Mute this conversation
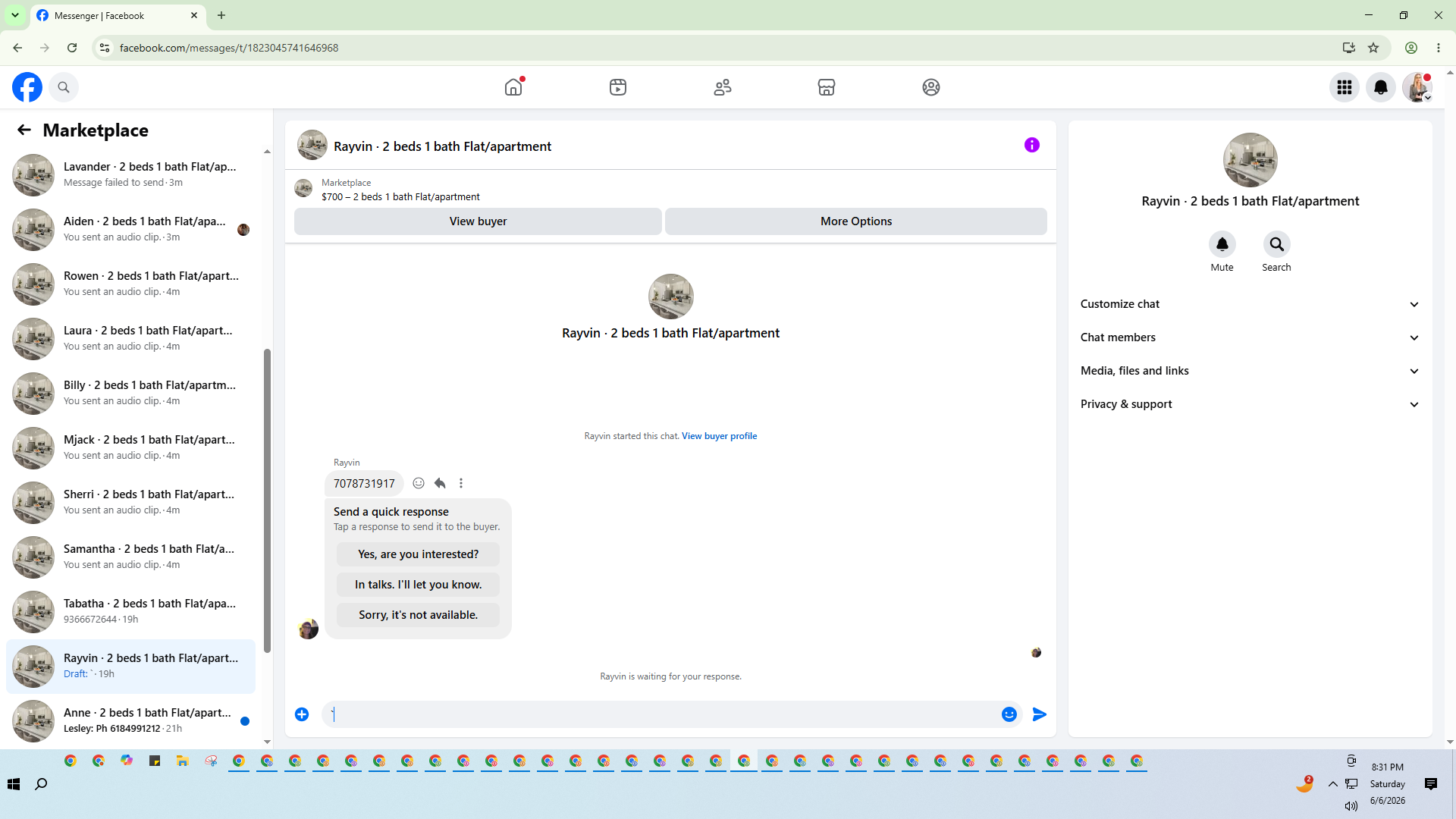The image size is (1456, 819). click(1222, 244)
